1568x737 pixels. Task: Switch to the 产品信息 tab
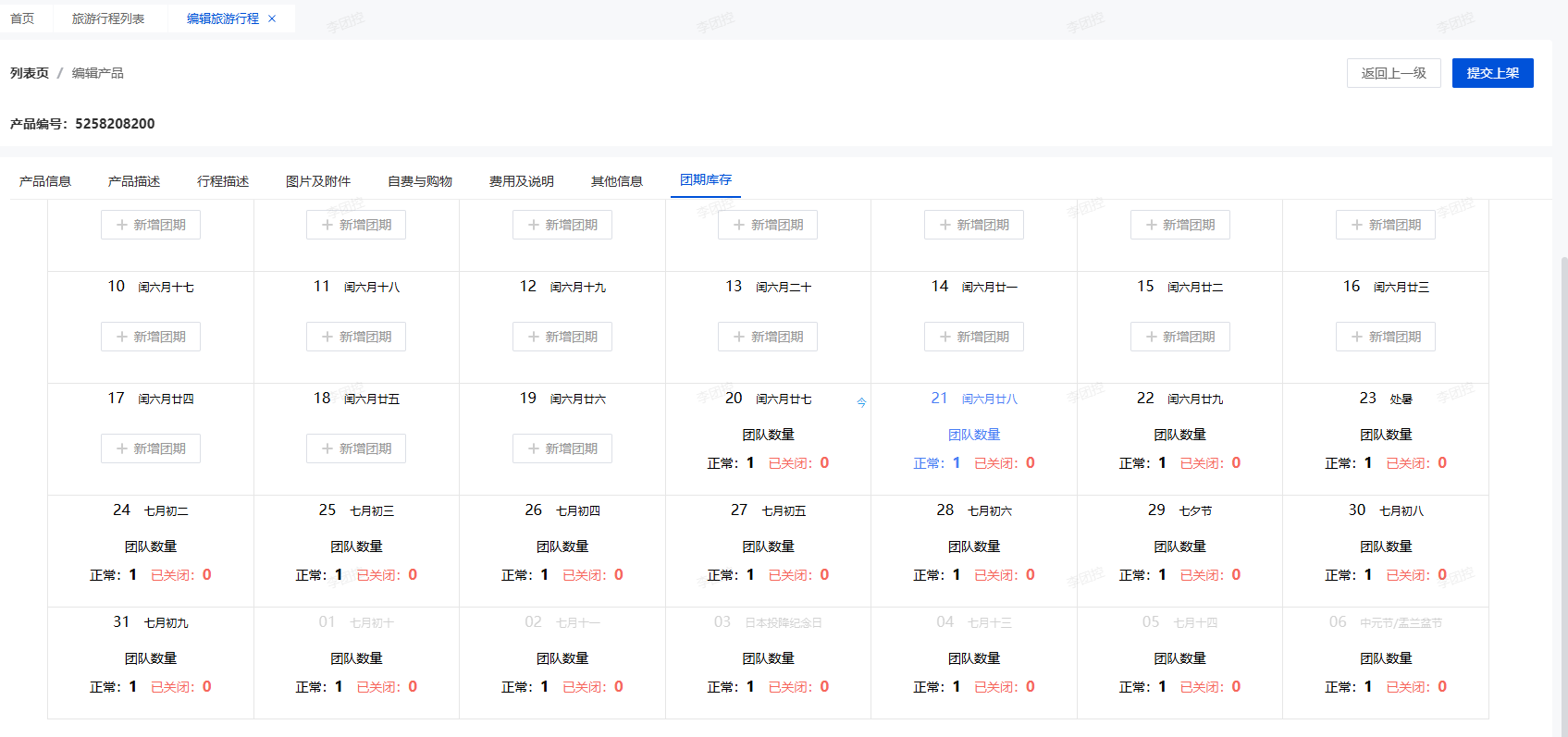45,181
